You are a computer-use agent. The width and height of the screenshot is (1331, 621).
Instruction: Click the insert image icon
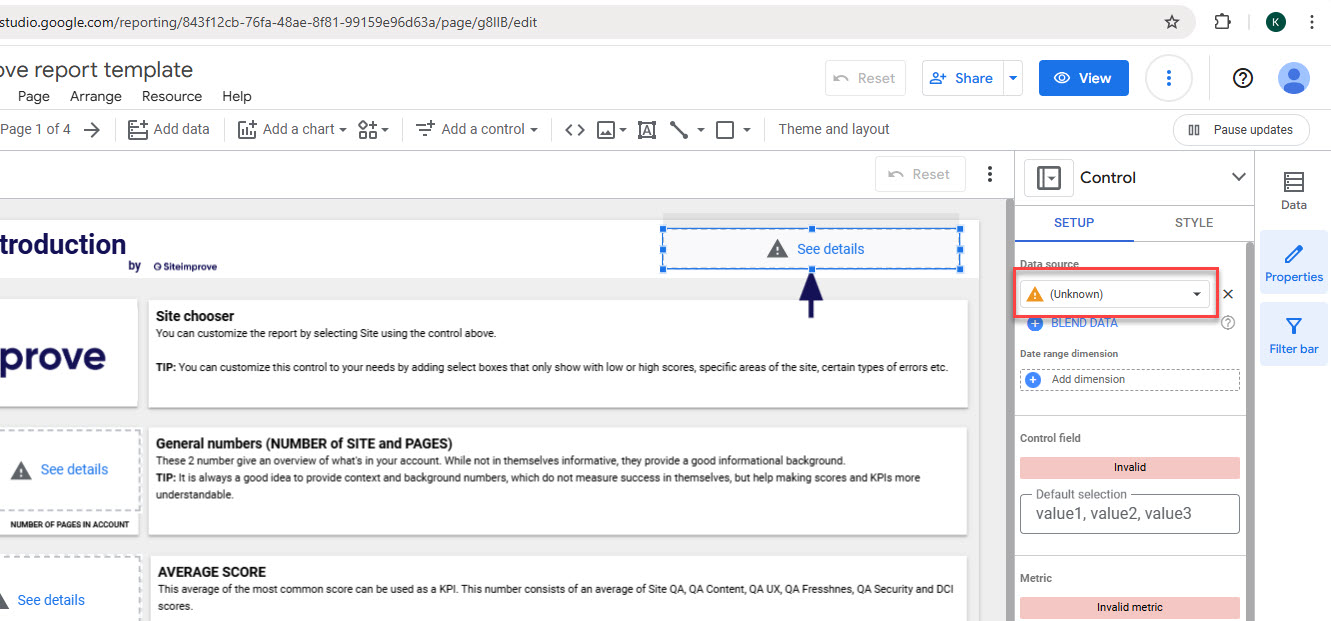[605, 129]
